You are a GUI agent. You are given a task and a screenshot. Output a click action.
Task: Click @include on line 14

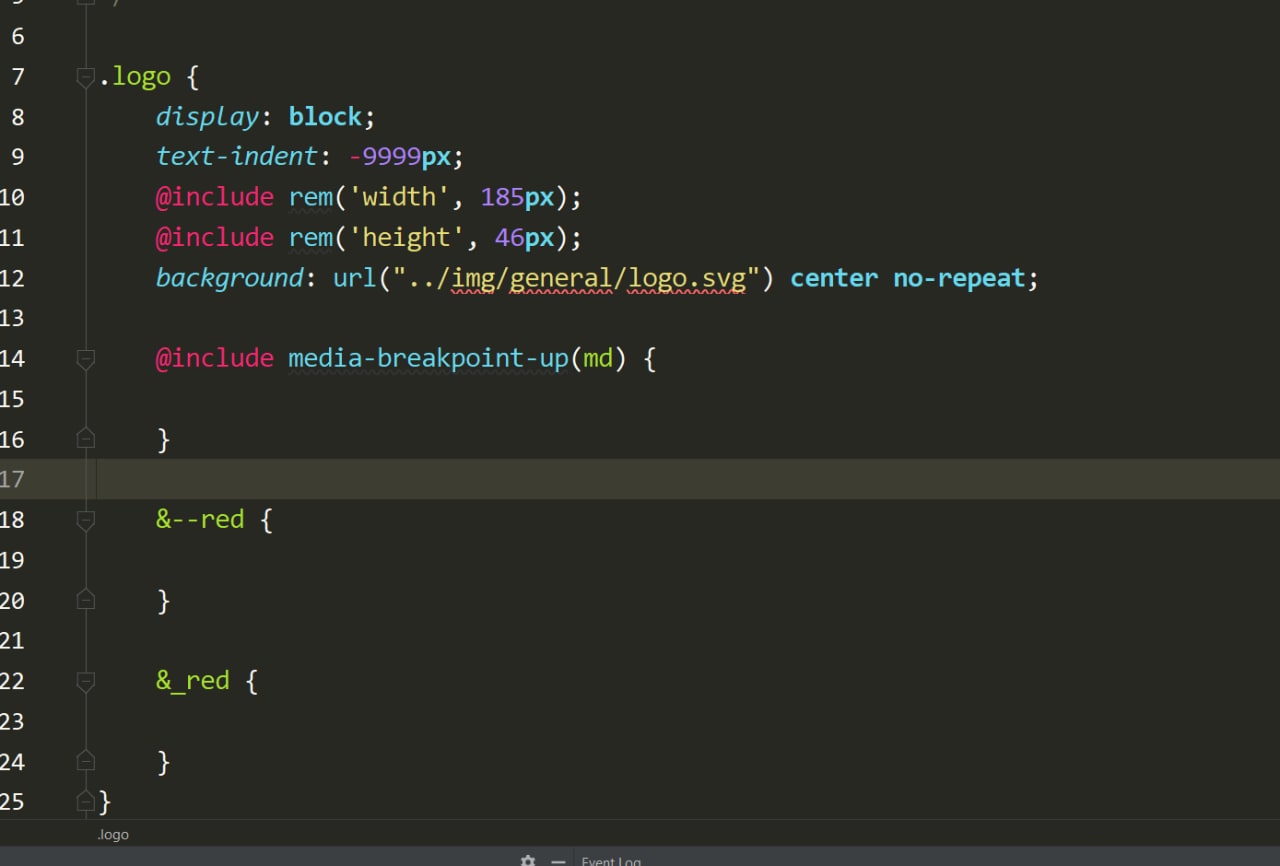(x=215, y=358)
